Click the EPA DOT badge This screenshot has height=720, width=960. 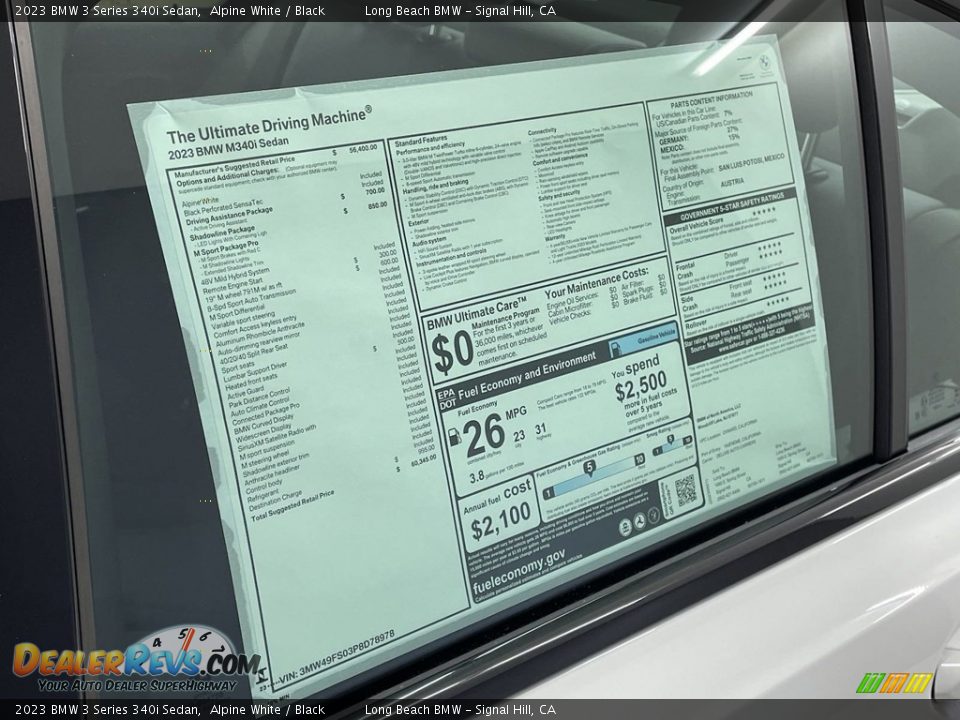[447, 398]
